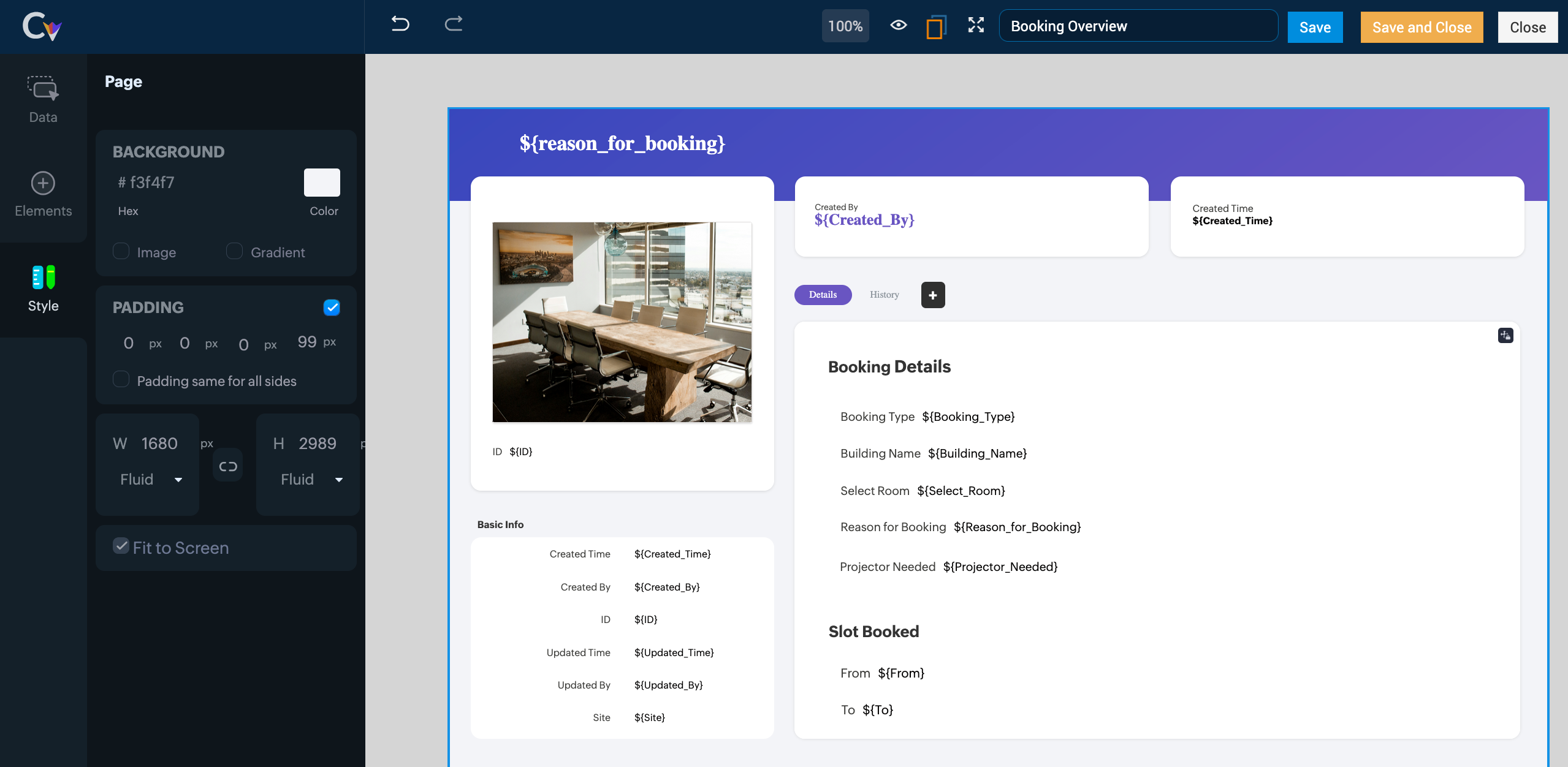Select the ${Projector_Needed} field
The height and width of the screenshot is (767, 1568).
[x=1000, y=567]
